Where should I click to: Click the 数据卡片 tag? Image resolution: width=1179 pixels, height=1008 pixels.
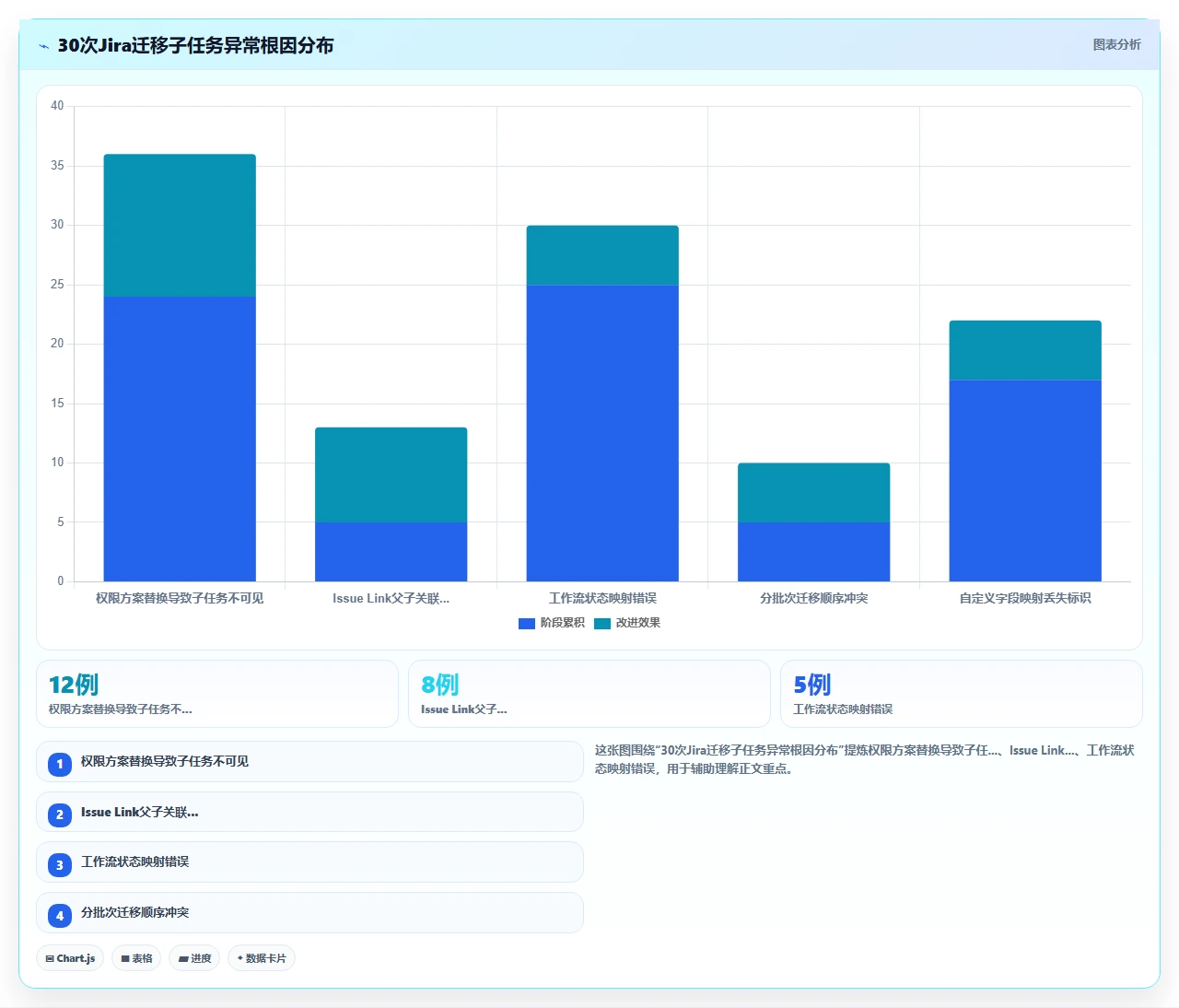(262, 958)
